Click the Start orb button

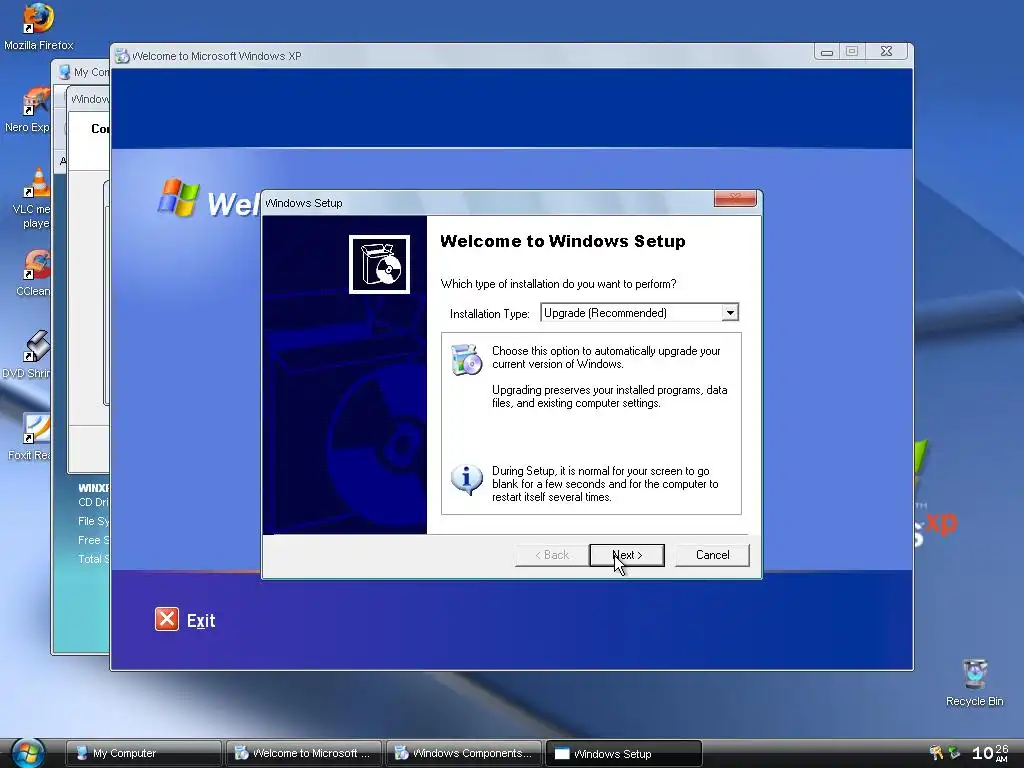(x=27, y=752)
